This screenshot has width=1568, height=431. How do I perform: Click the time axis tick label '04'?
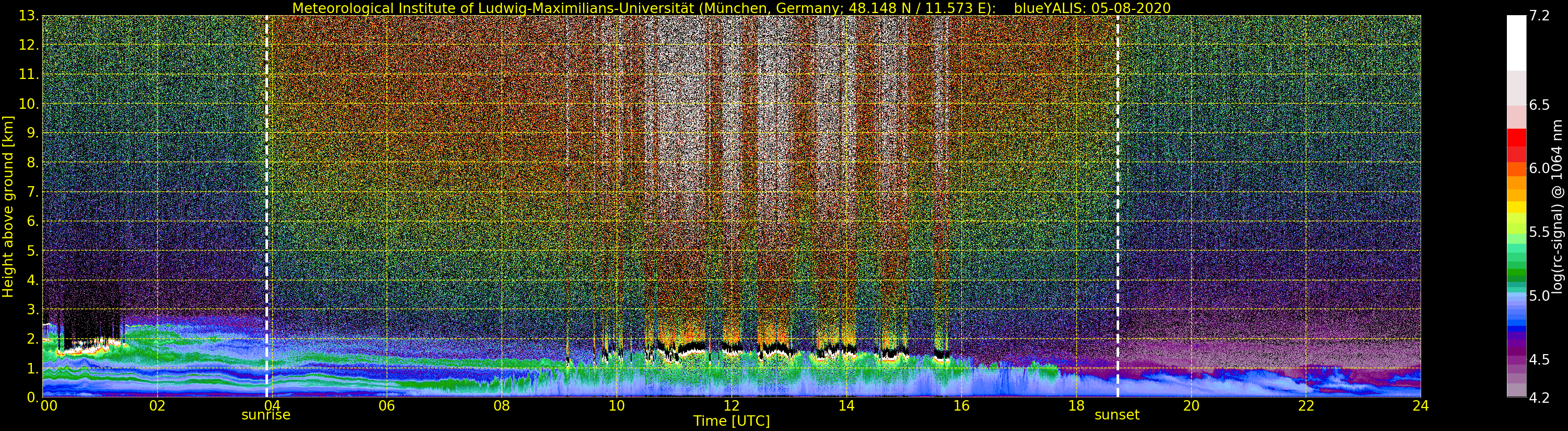pyautogui.click(x=272, y=406)
